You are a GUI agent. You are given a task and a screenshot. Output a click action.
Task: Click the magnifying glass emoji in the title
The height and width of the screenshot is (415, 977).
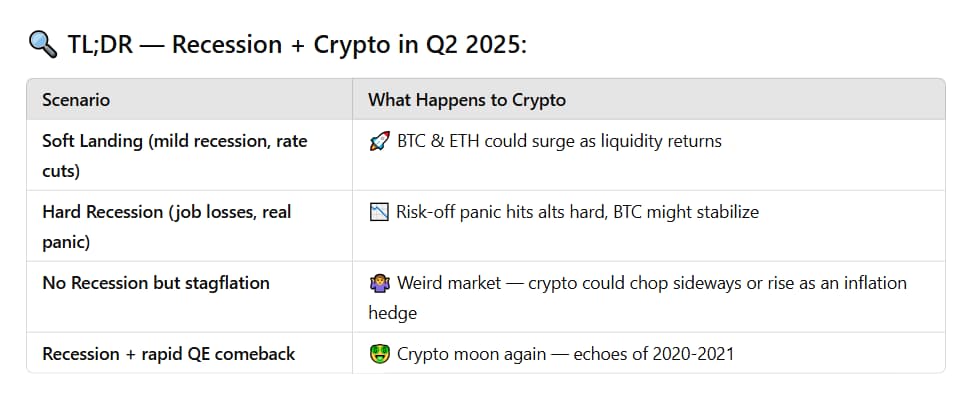(x=43, y=45)
